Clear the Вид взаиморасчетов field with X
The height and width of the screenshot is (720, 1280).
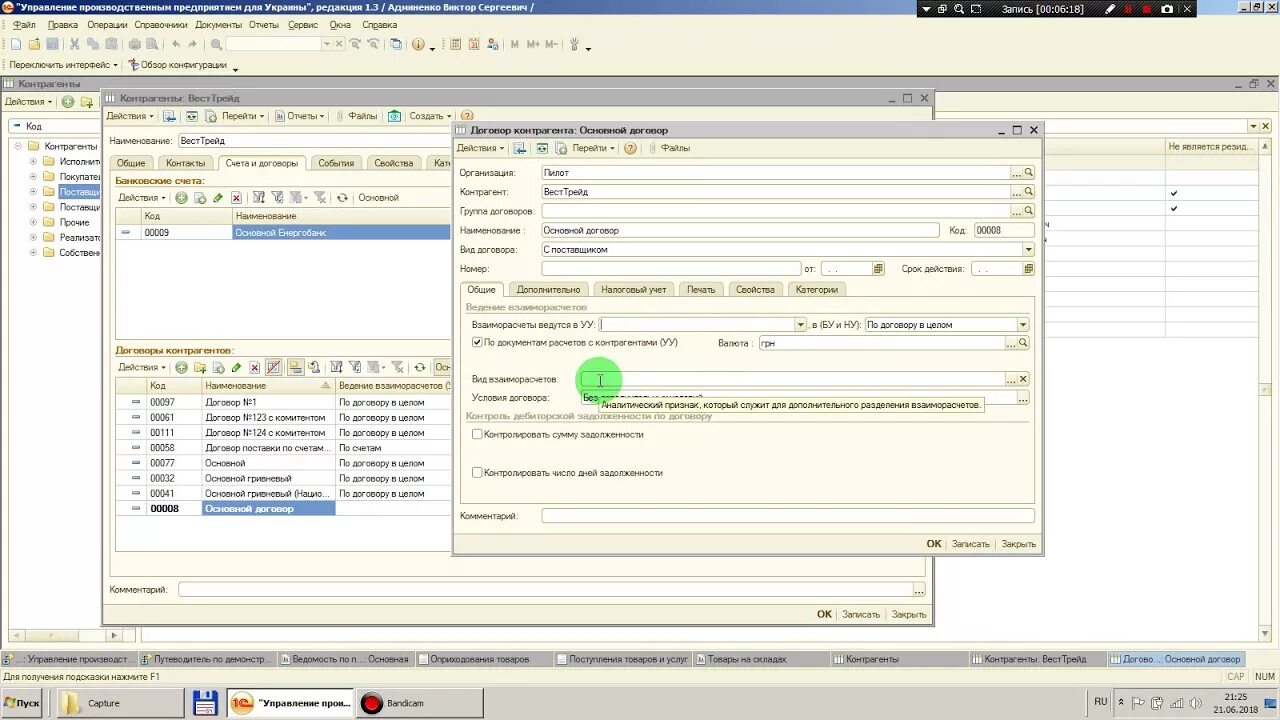coord(1023,380)
